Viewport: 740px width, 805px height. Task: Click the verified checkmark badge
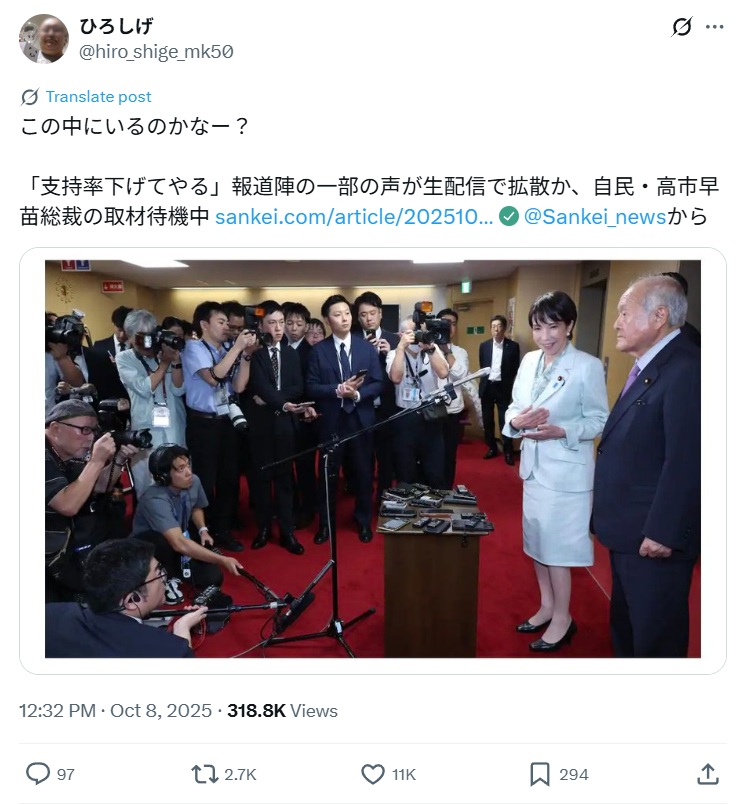[509, 216]
